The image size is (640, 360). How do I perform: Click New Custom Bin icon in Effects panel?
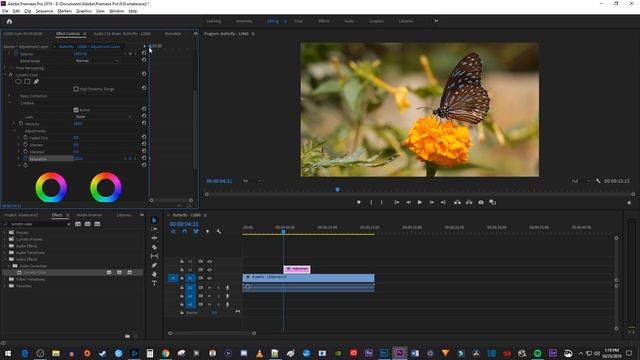pos(127,336)
